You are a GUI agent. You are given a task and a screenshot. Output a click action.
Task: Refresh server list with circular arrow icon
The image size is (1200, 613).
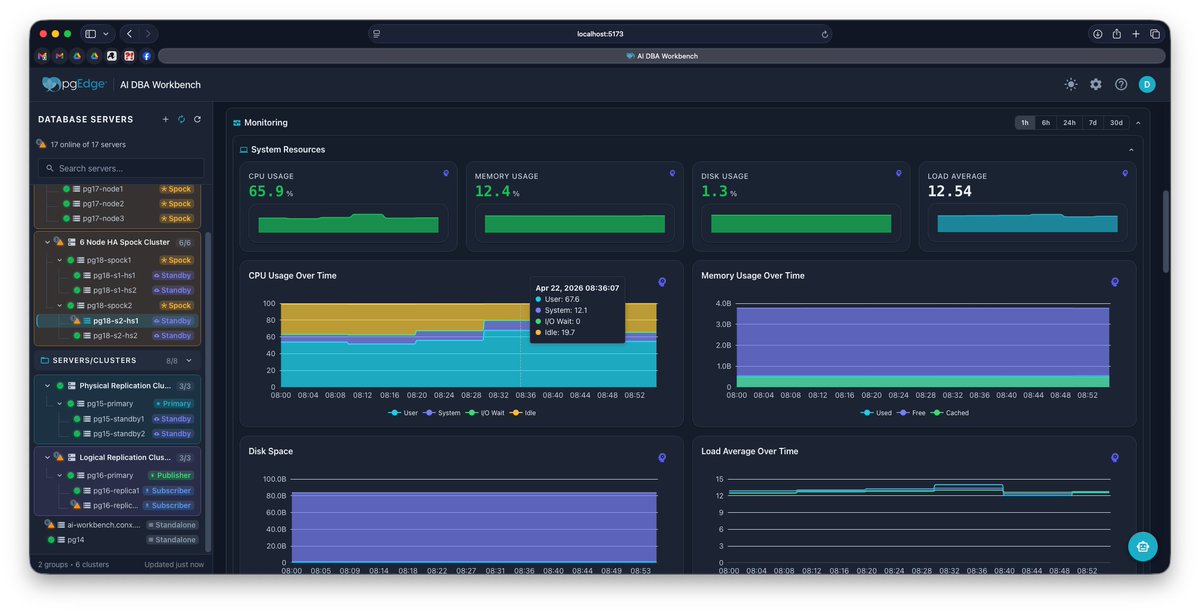click(x=197, y=119)
